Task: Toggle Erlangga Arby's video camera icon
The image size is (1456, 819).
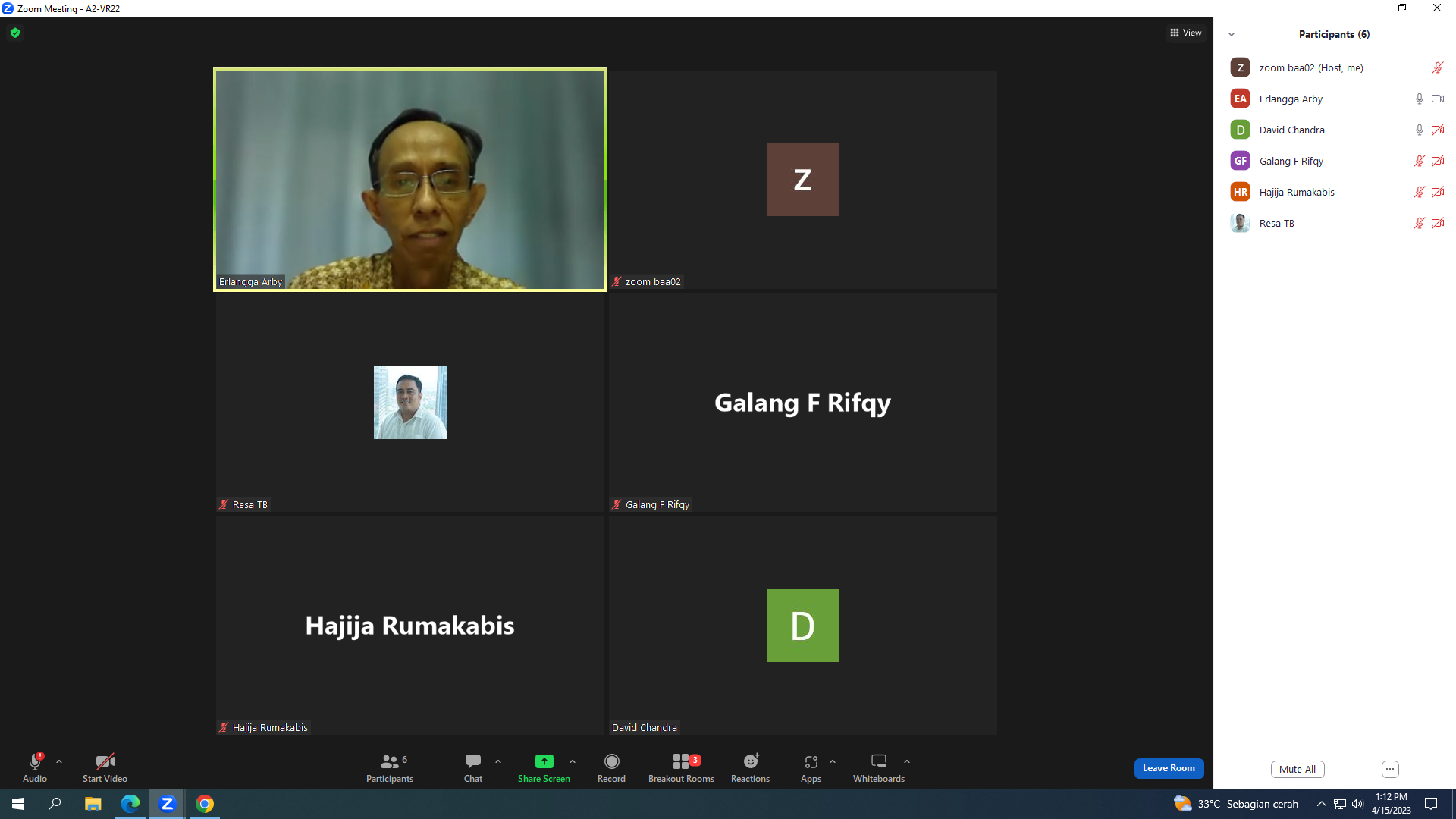Action: [x=1438, y=99]
